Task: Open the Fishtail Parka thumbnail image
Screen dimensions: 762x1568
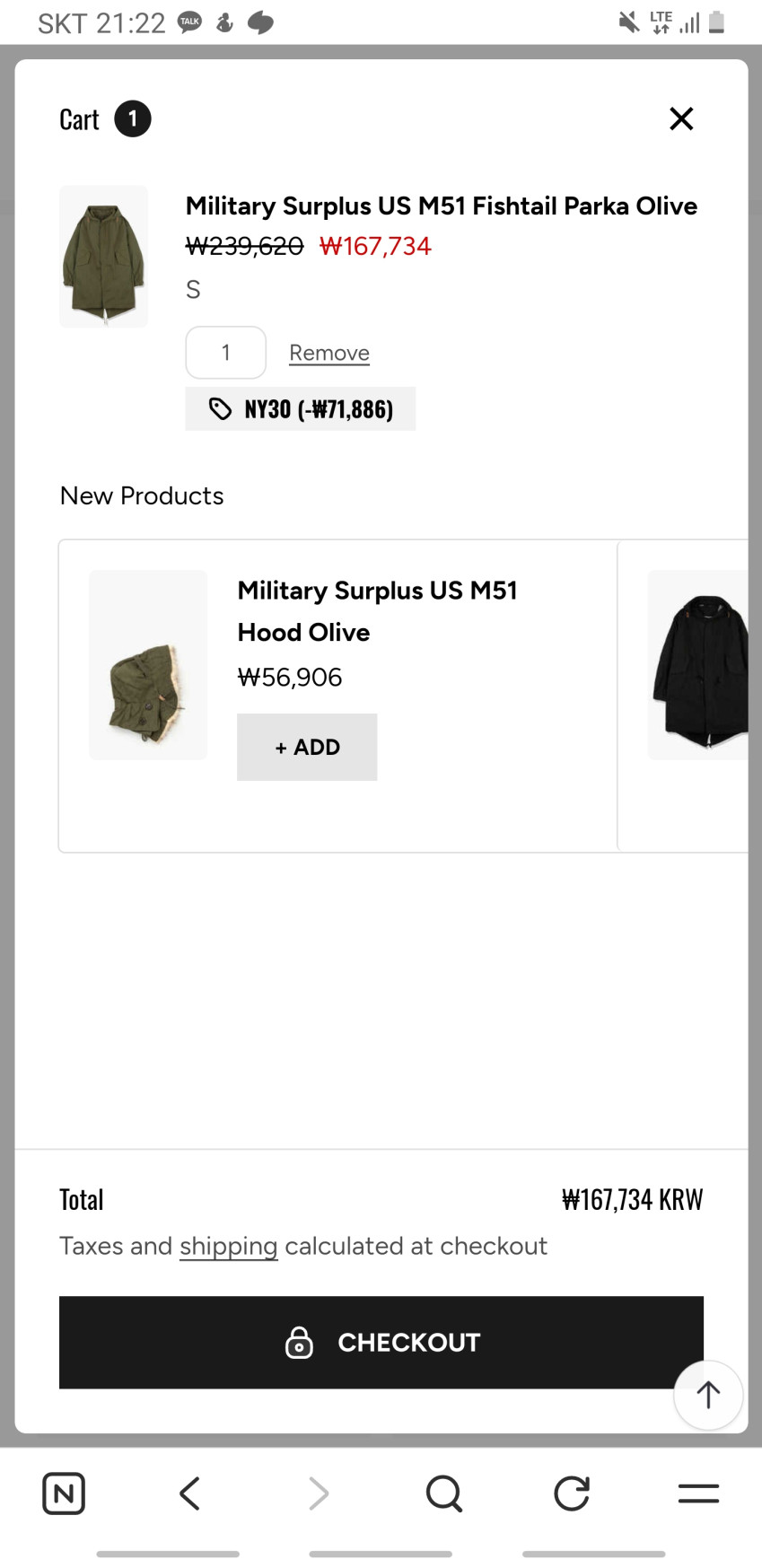Action: (104, 257)
